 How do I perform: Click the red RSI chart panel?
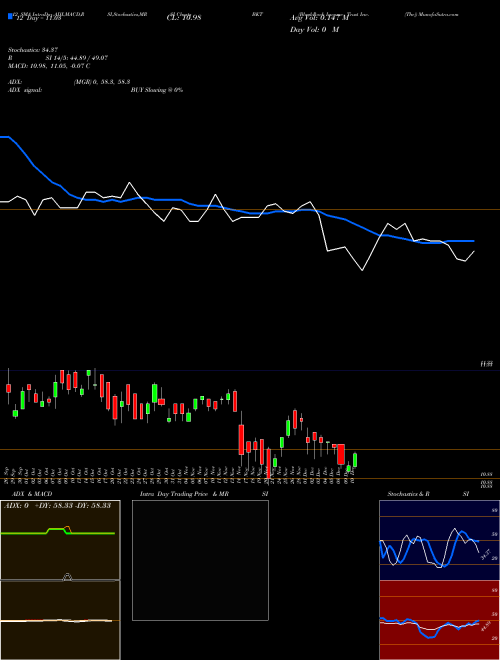coord(439,620)
